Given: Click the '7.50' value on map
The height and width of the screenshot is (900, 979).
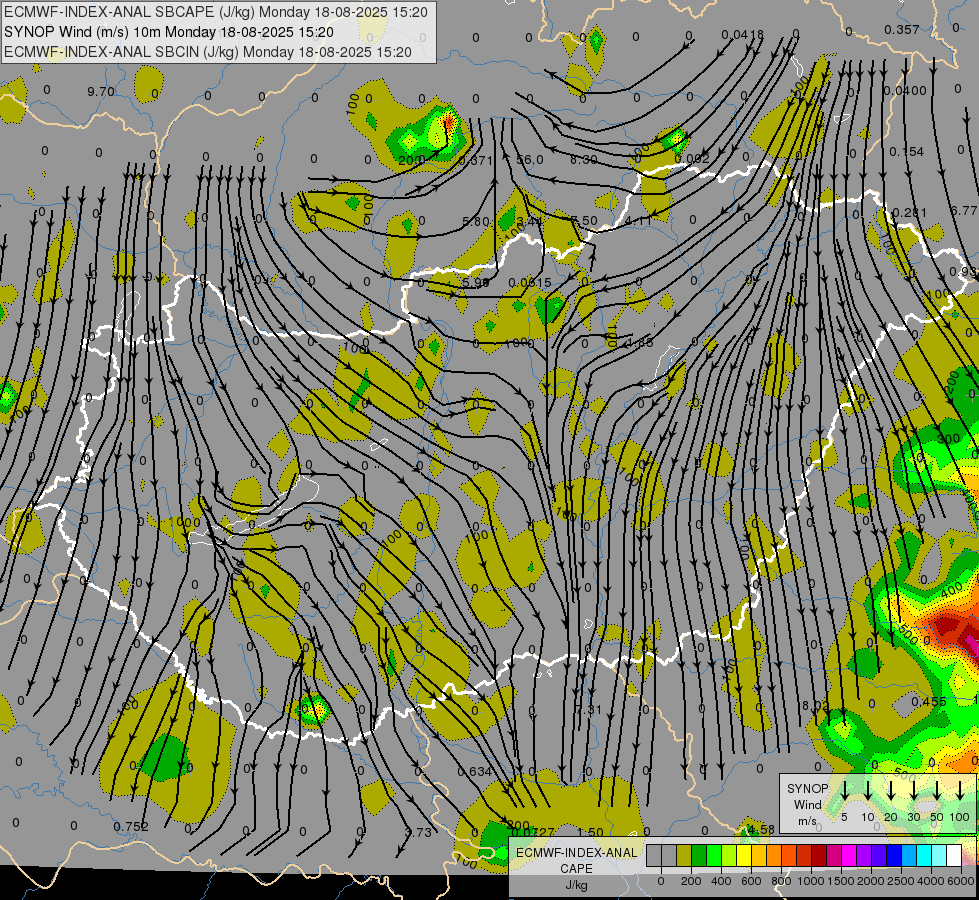Looking at the screenshot, I should point(584,221).
